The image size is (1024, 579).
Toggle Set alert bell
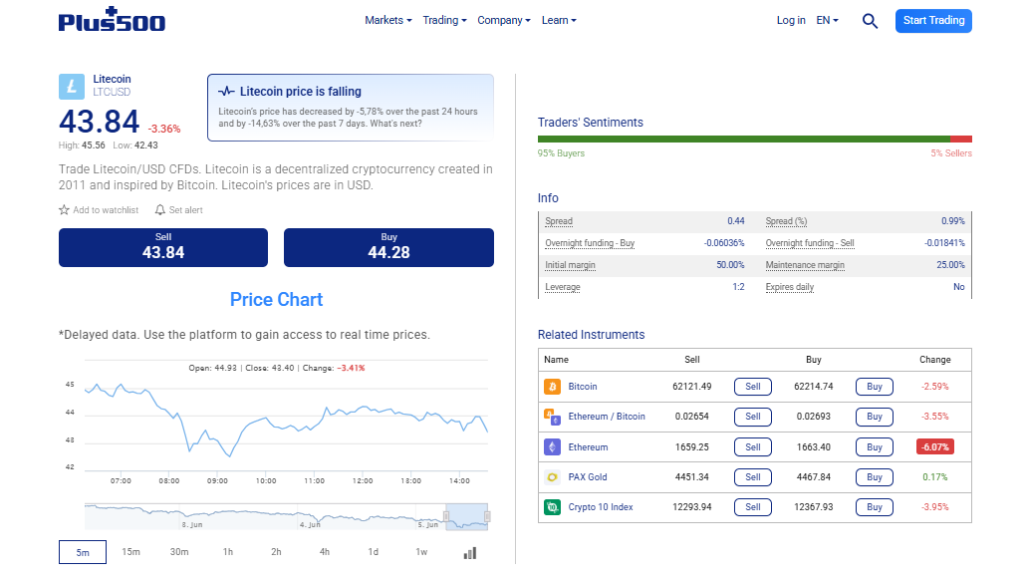coord(159,210)
